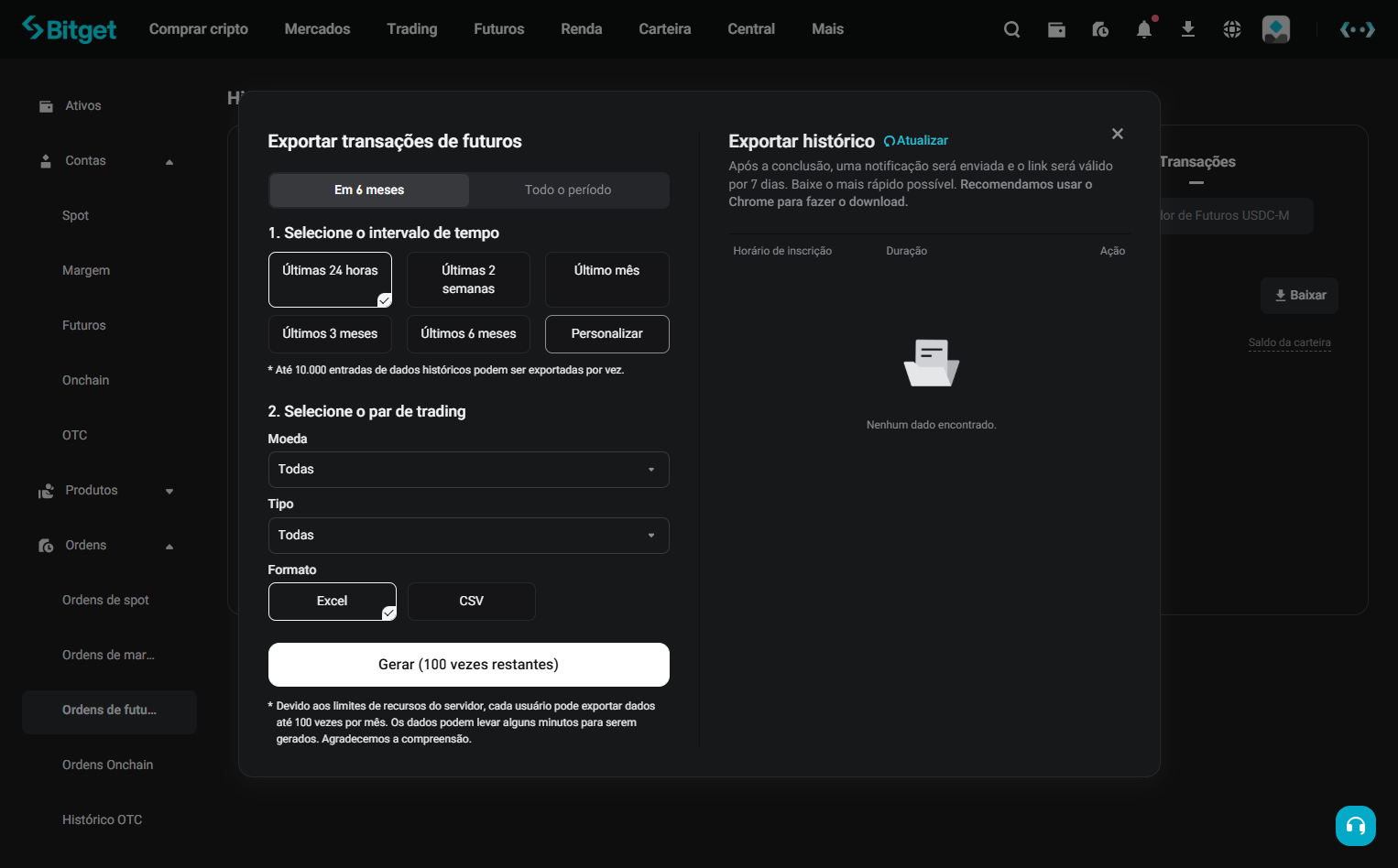
Task: Open the Tipo dropdown
Action: tap(468, 536)
